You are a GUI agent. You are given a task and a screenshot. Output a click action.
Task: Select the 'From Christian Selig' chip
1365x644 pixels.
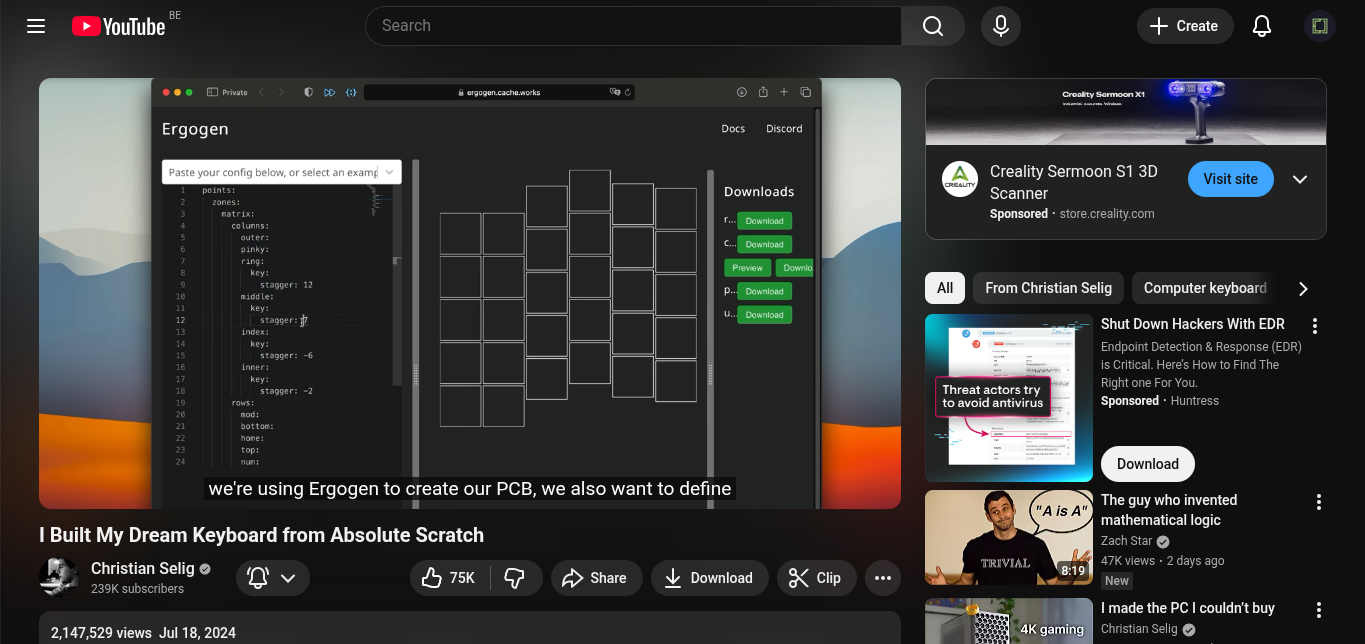click(x=1048, y=288)
